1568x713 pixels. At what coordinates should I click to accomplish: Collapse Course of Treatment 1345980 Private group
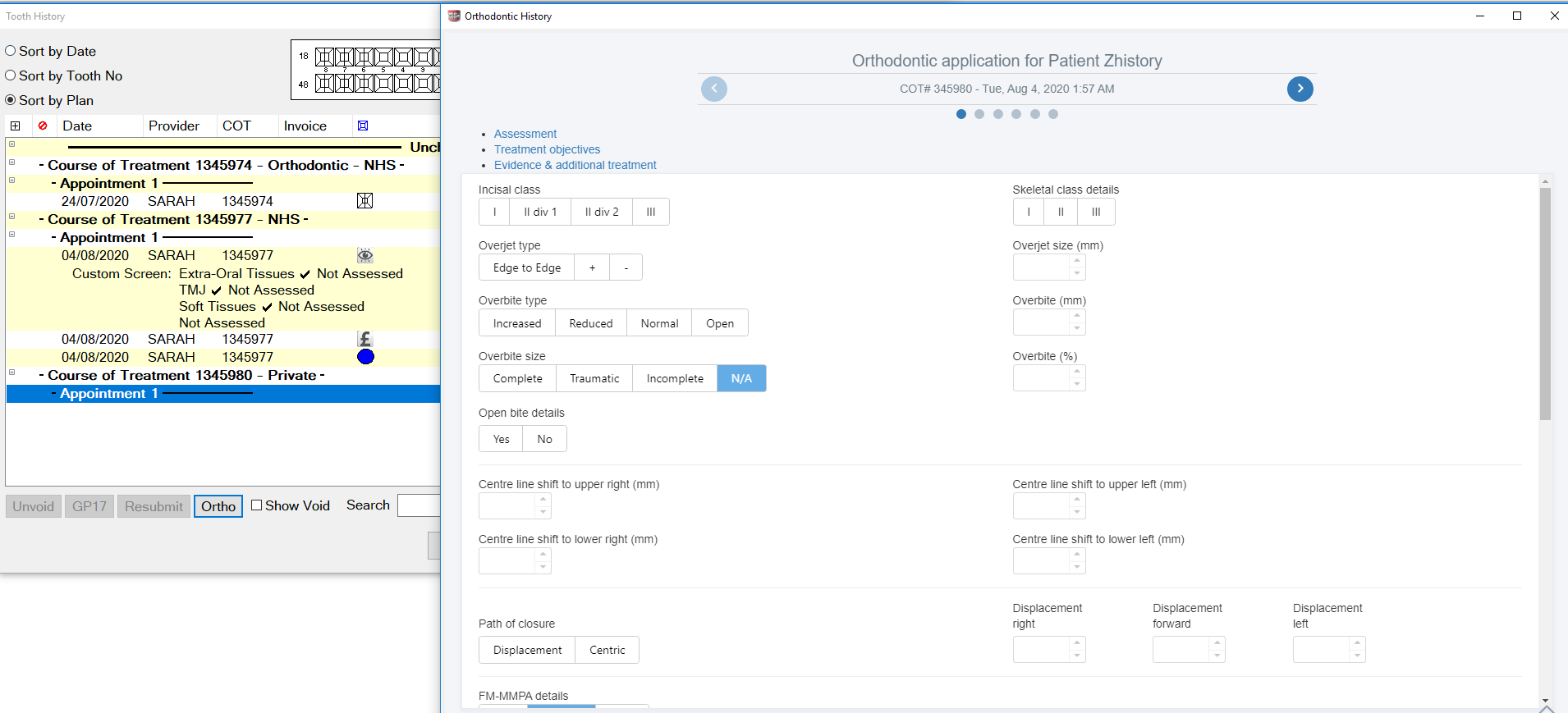(x=12, y=372)
